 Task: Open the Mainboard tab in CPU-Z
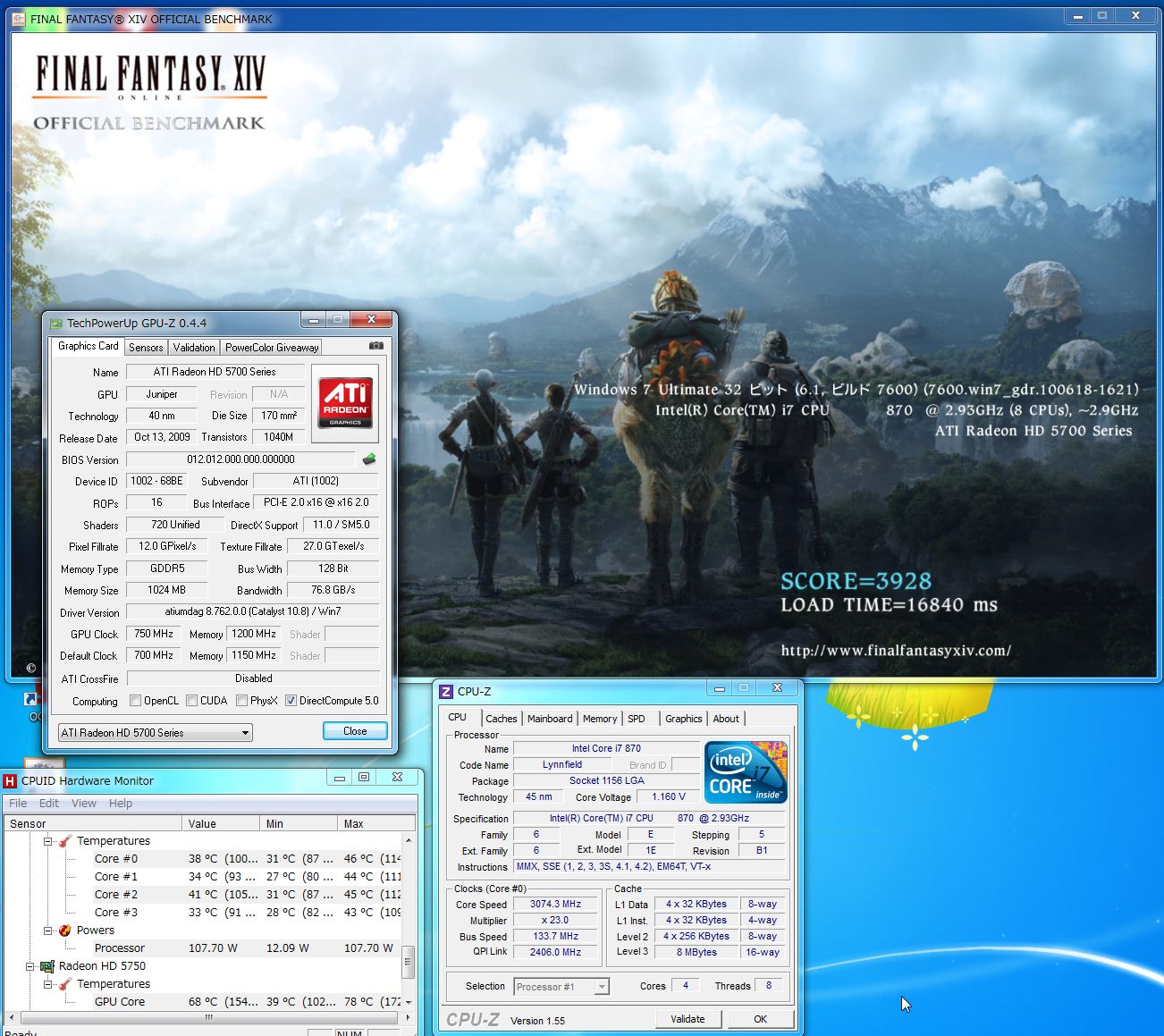[550, 719]
